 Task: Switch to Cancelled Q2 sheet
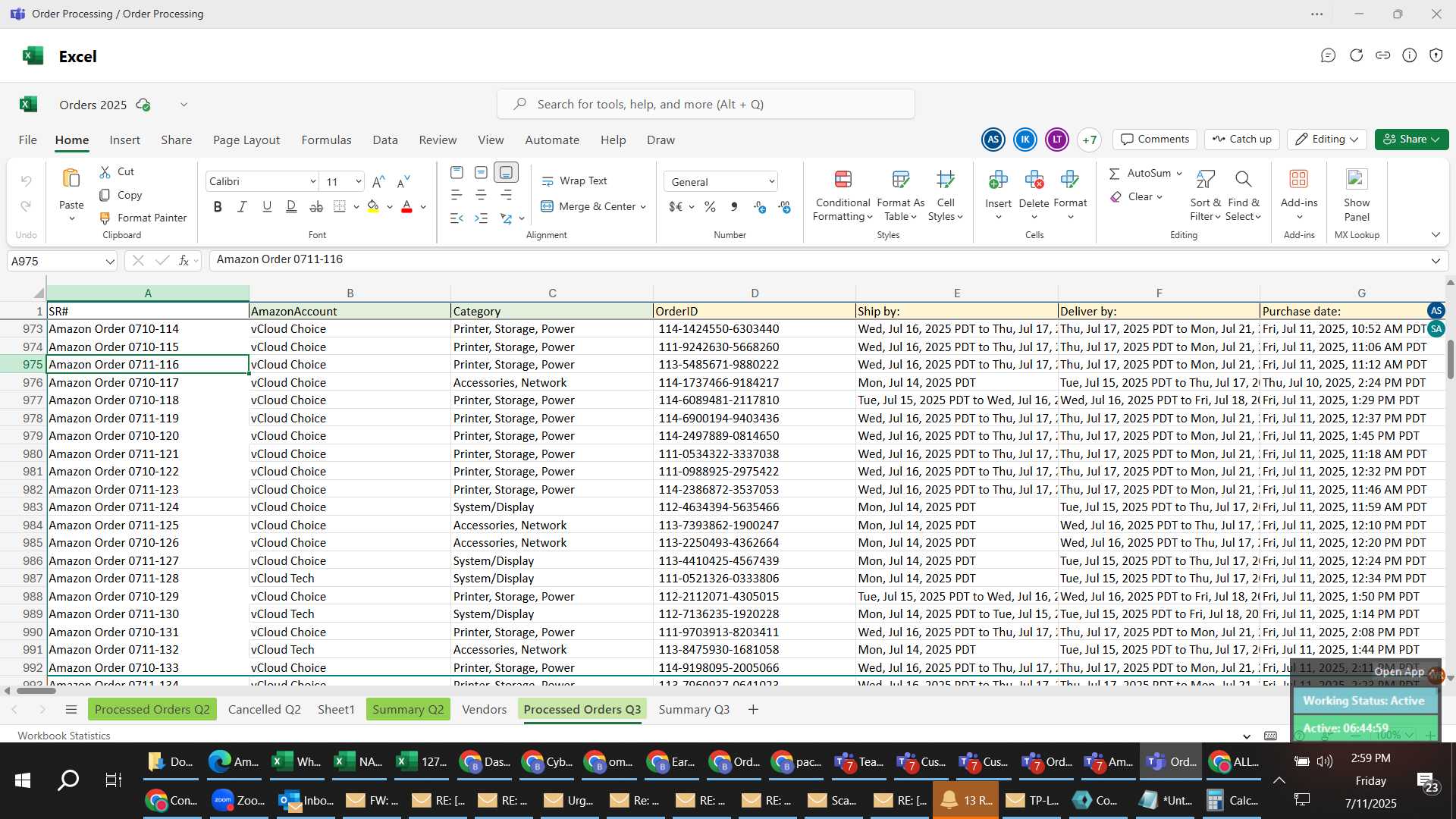pos(264,710)
